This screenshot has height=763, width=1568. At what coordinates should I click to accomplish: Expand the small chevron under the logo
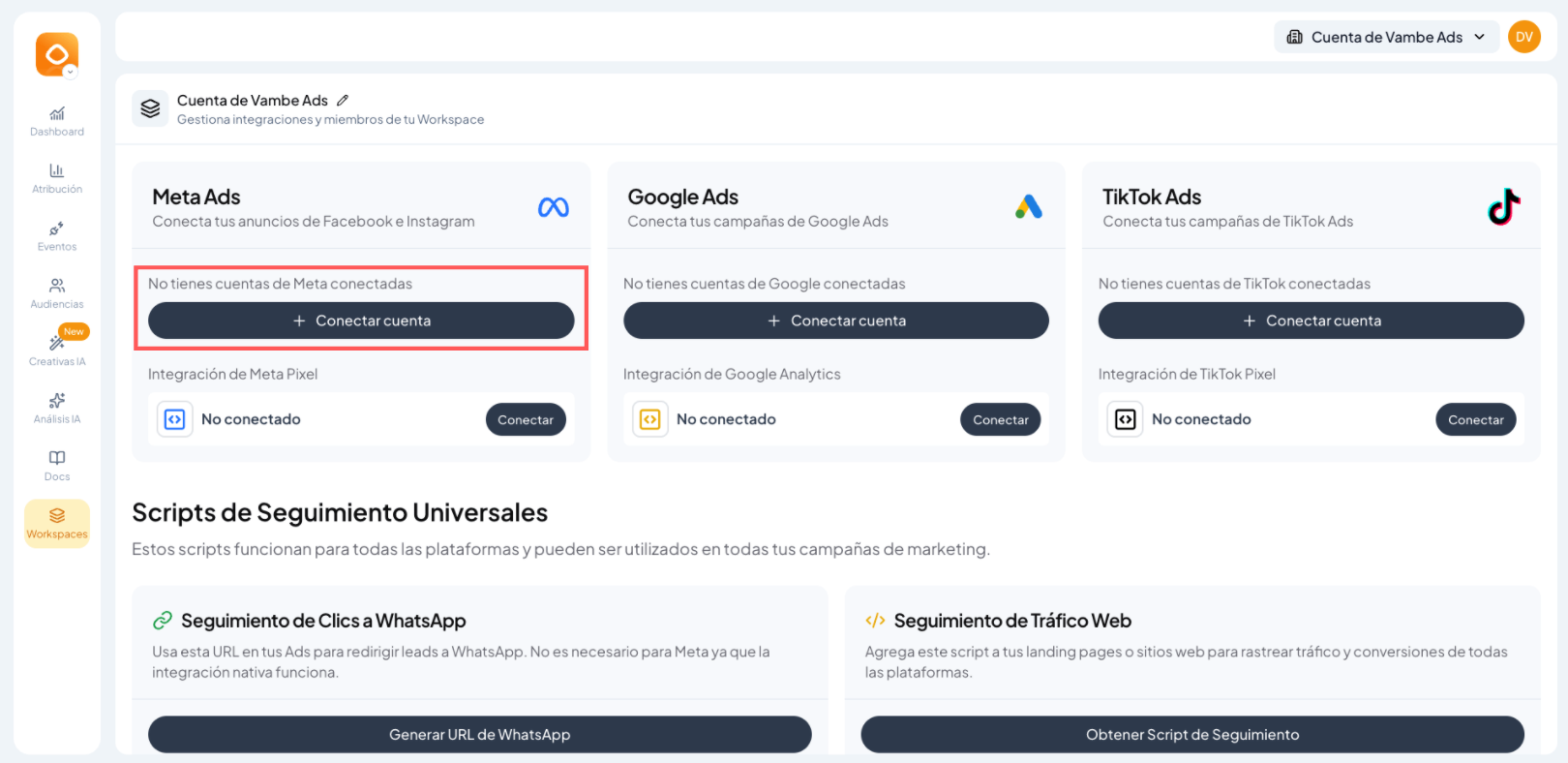click(x=70, y=72)
